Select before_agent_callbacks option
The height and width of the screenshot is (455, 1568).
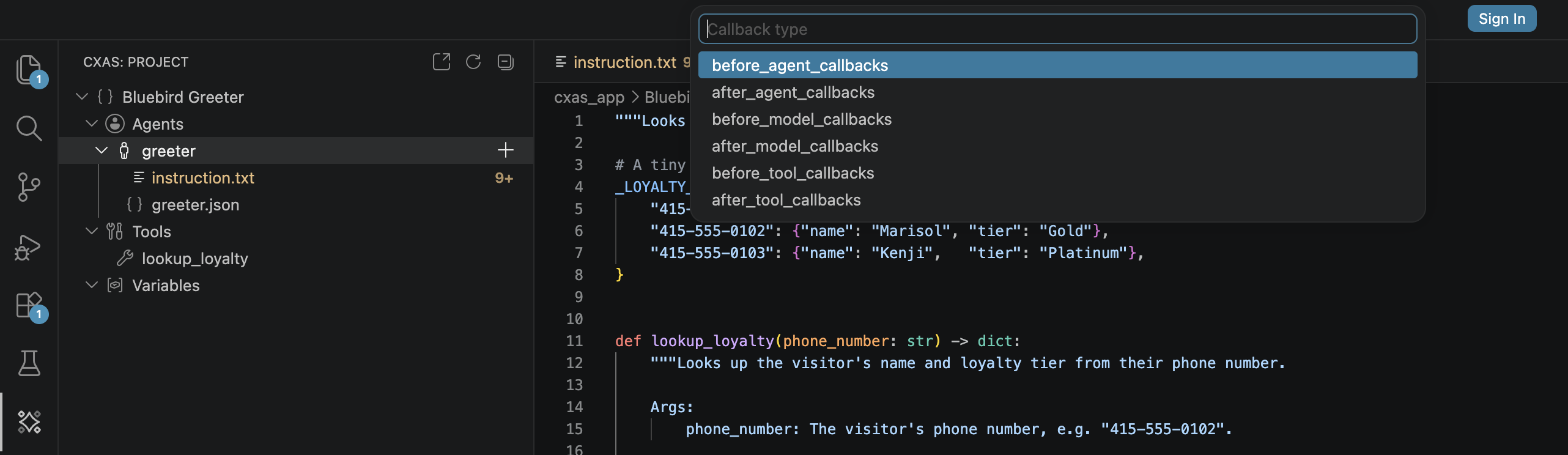(1057, 65)
